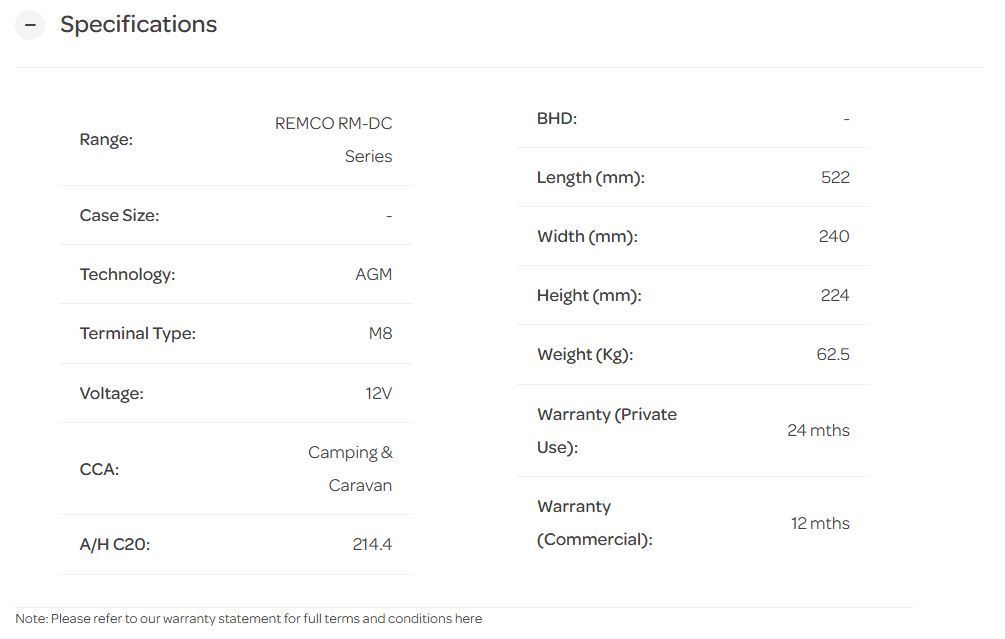The width and height of the screenshot is (1005, 639).
Task: Click the Technology AGM value
Action: (374, 274)
